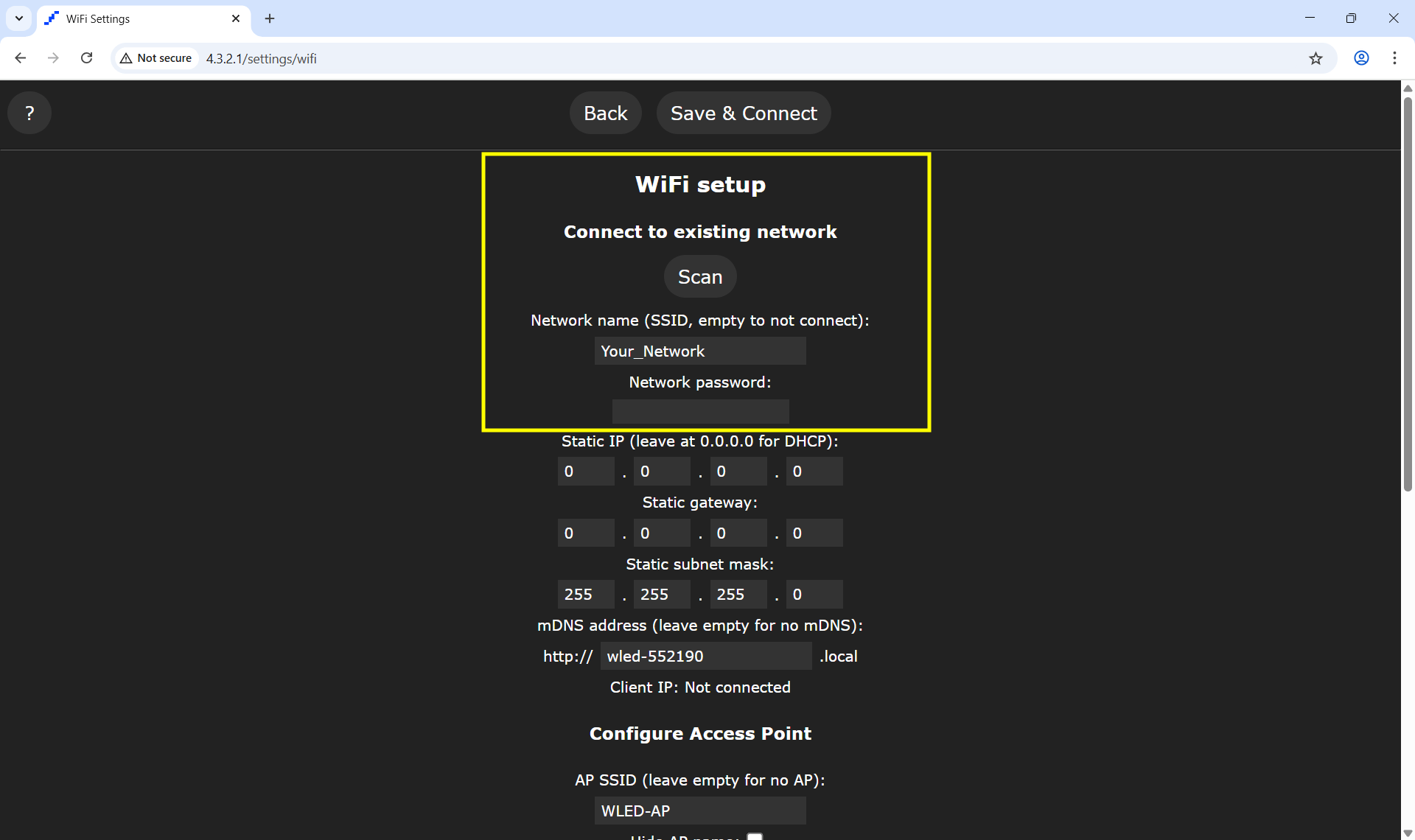The image size is (1415, 840).
Task: Click the Network name SSID field
Action: [x=699, y=351]
